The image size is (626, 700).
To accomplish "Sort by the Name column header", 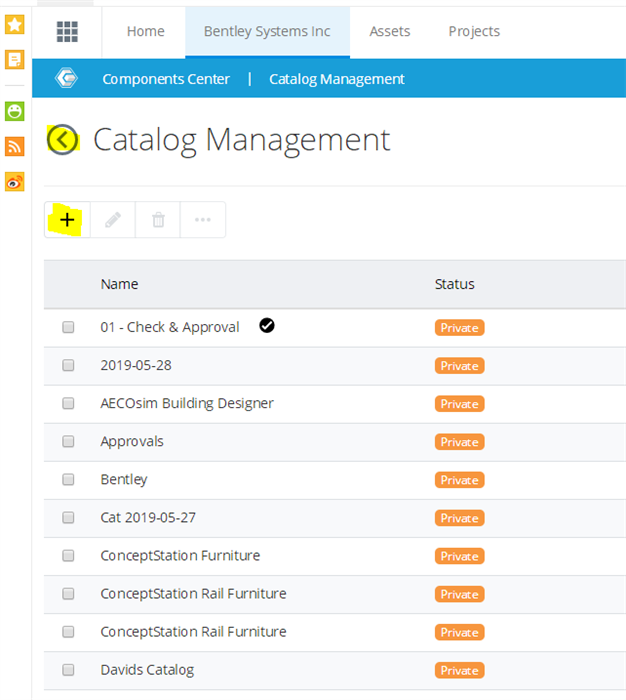I will (x=119, y=284).
